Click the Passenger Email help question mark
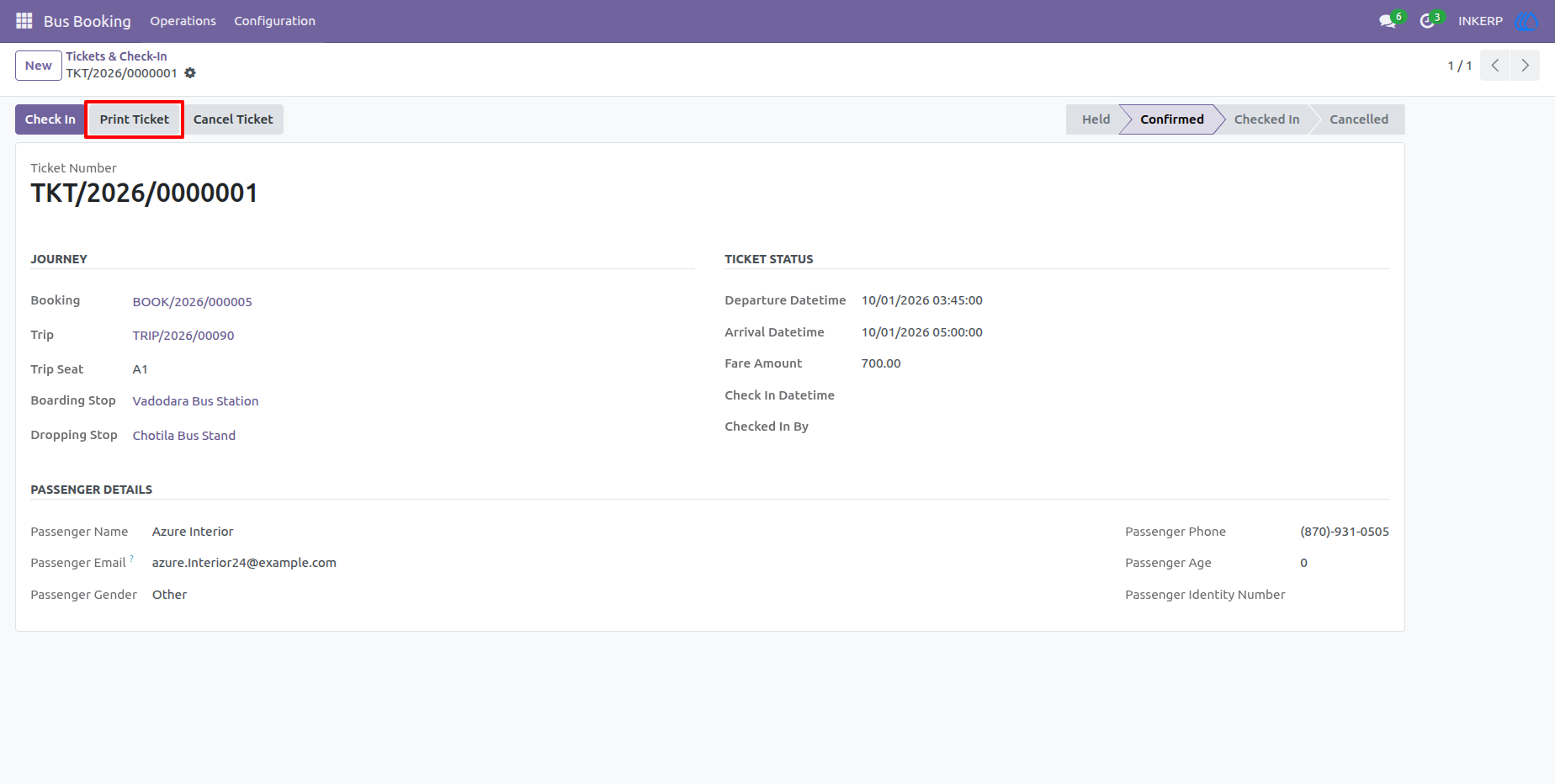 tap(131, 559)
